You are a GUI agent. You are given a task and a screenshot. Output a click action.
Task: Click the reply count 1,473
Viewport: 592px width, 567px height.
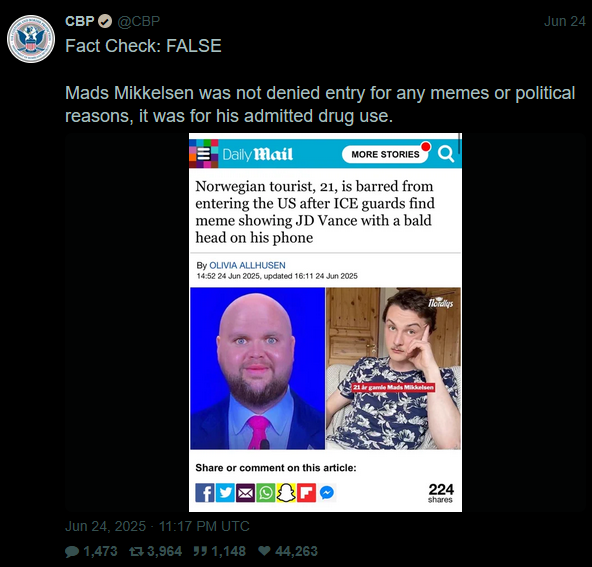91,551
